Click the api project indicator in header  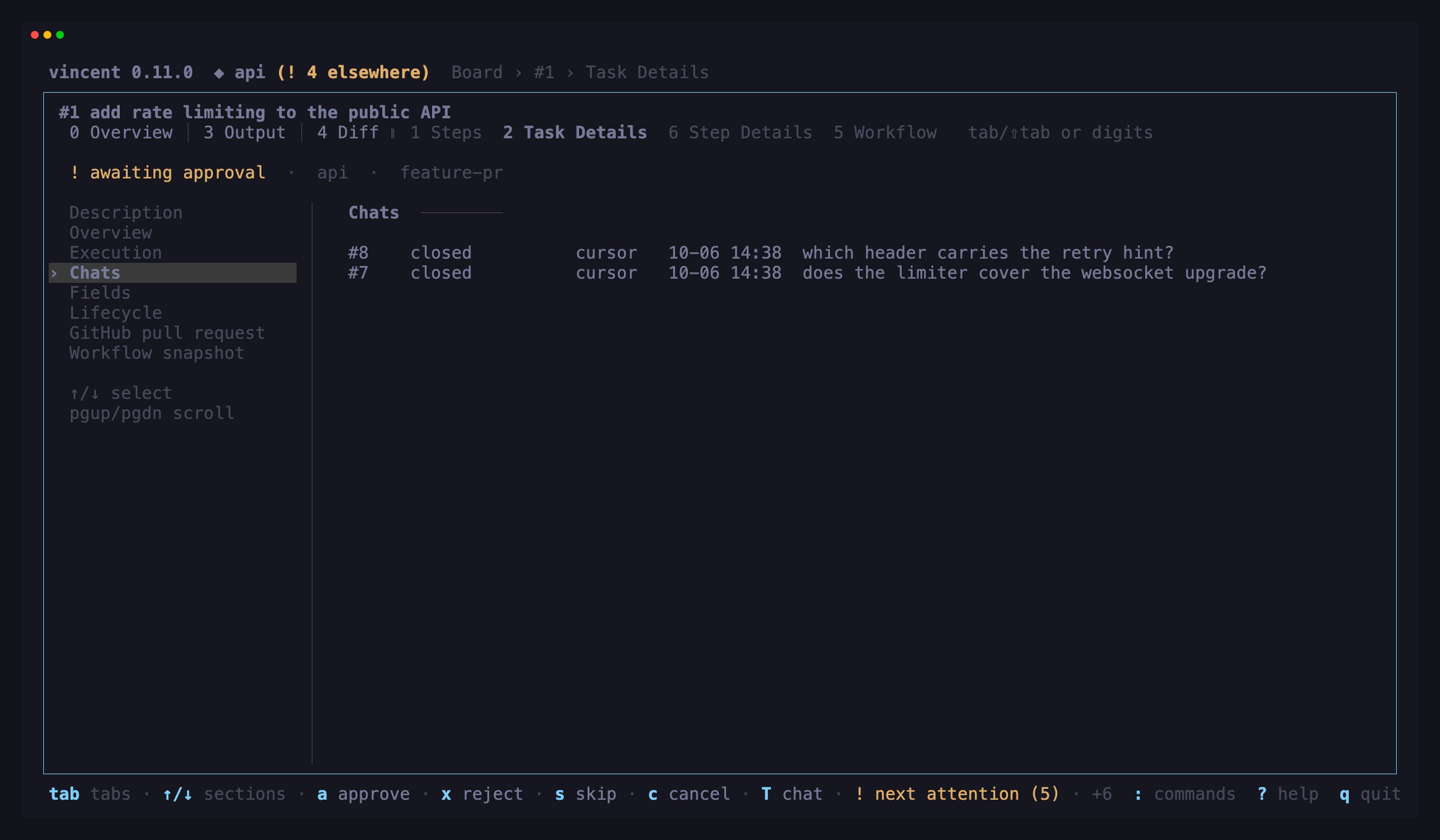239,73
